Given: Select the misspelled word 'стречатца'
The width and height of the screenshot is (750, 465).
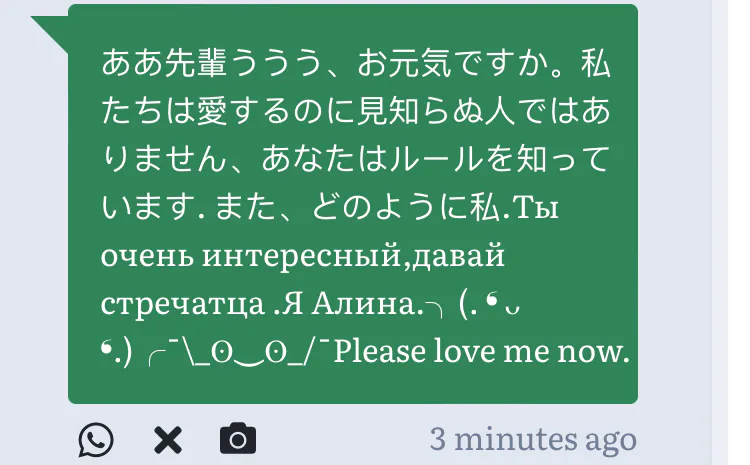Looking at the screenshot, I should point(183,305).
